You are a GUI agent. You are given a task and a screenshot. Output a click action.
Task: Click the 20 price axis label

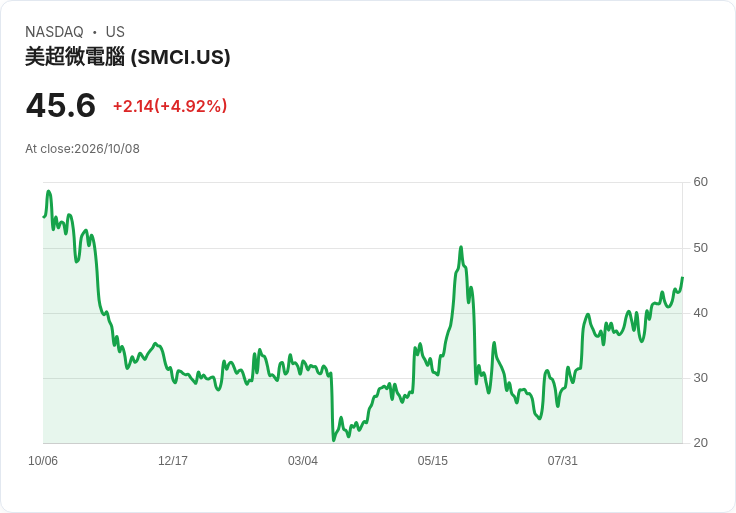pos(700,443)
